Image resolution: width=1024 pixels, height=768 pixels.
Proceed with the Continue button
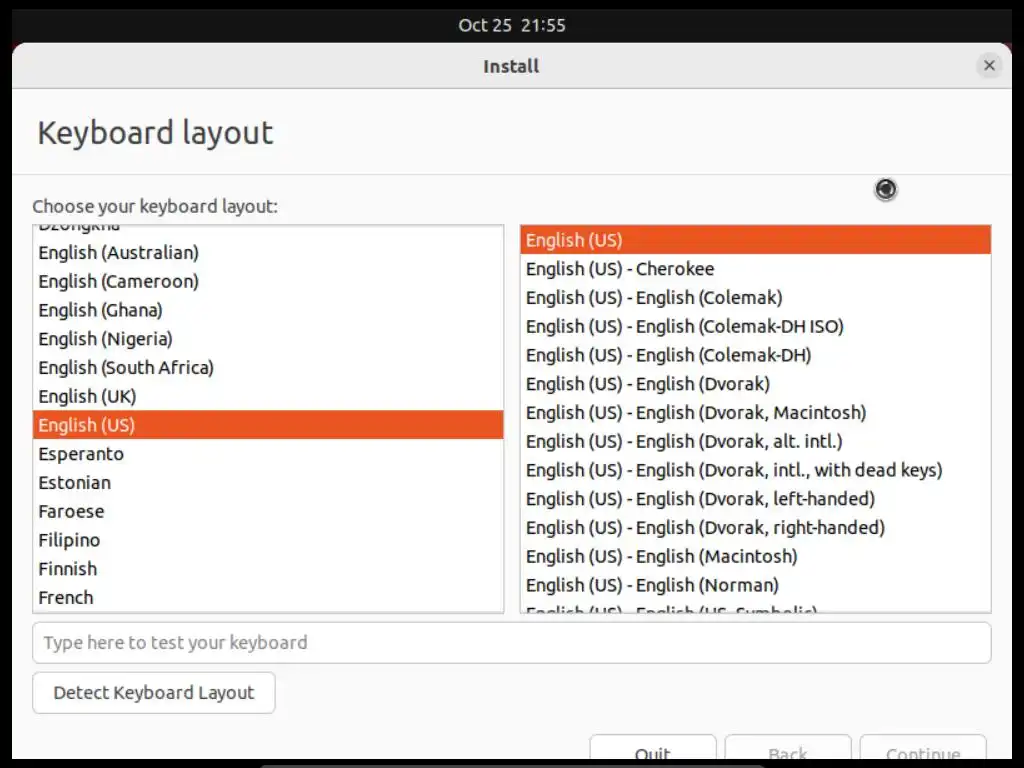(923, 748)
